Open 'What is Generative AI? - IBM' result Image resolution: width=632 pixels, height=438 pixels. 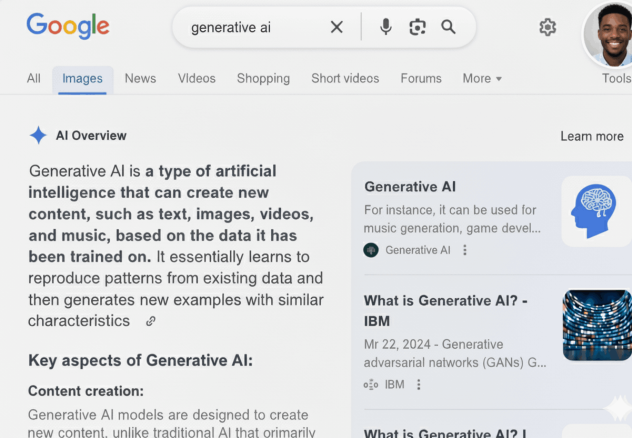pos(445,311)
